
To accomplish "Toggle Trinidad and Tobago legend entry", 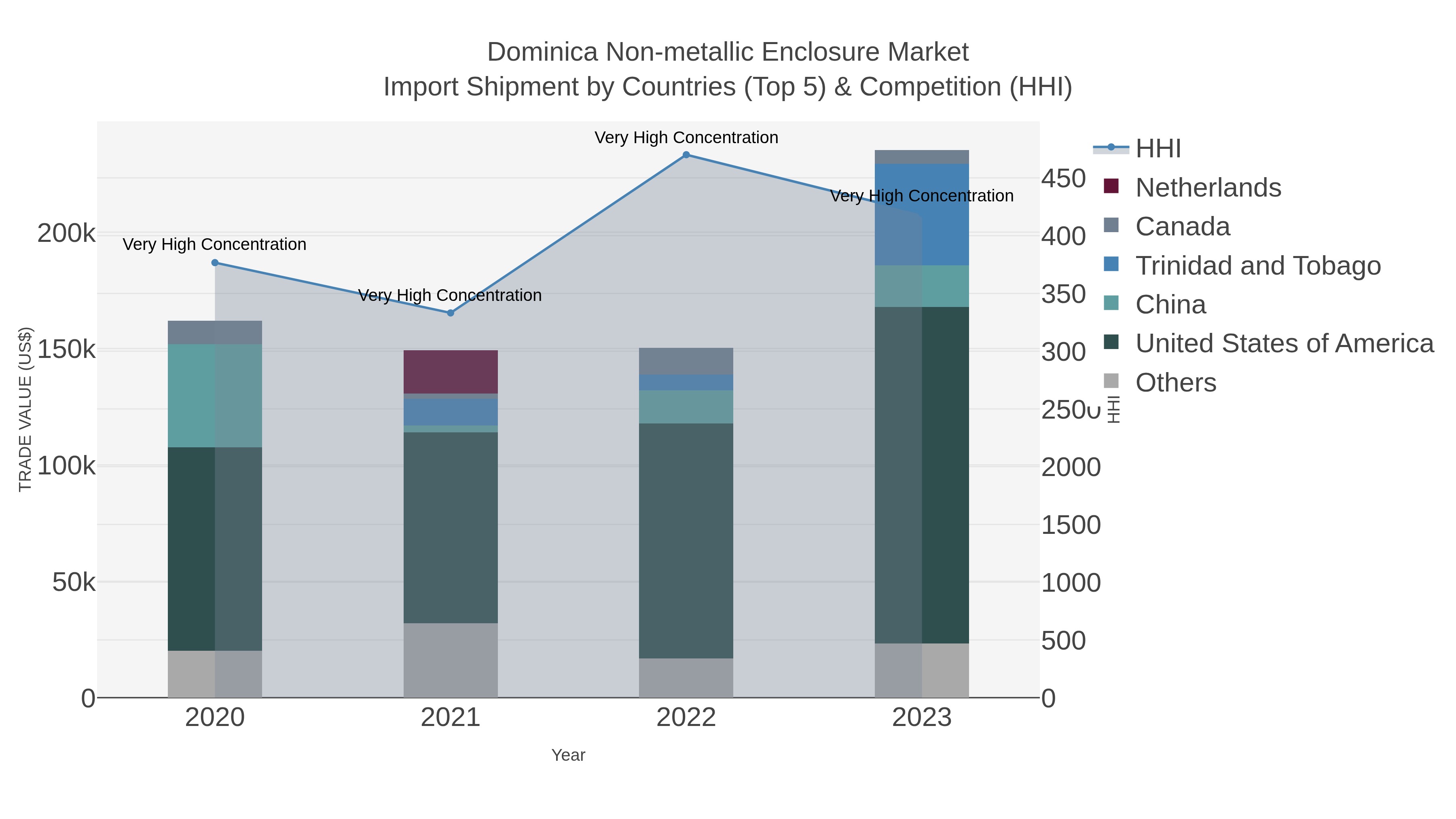I will (1242, 265).
